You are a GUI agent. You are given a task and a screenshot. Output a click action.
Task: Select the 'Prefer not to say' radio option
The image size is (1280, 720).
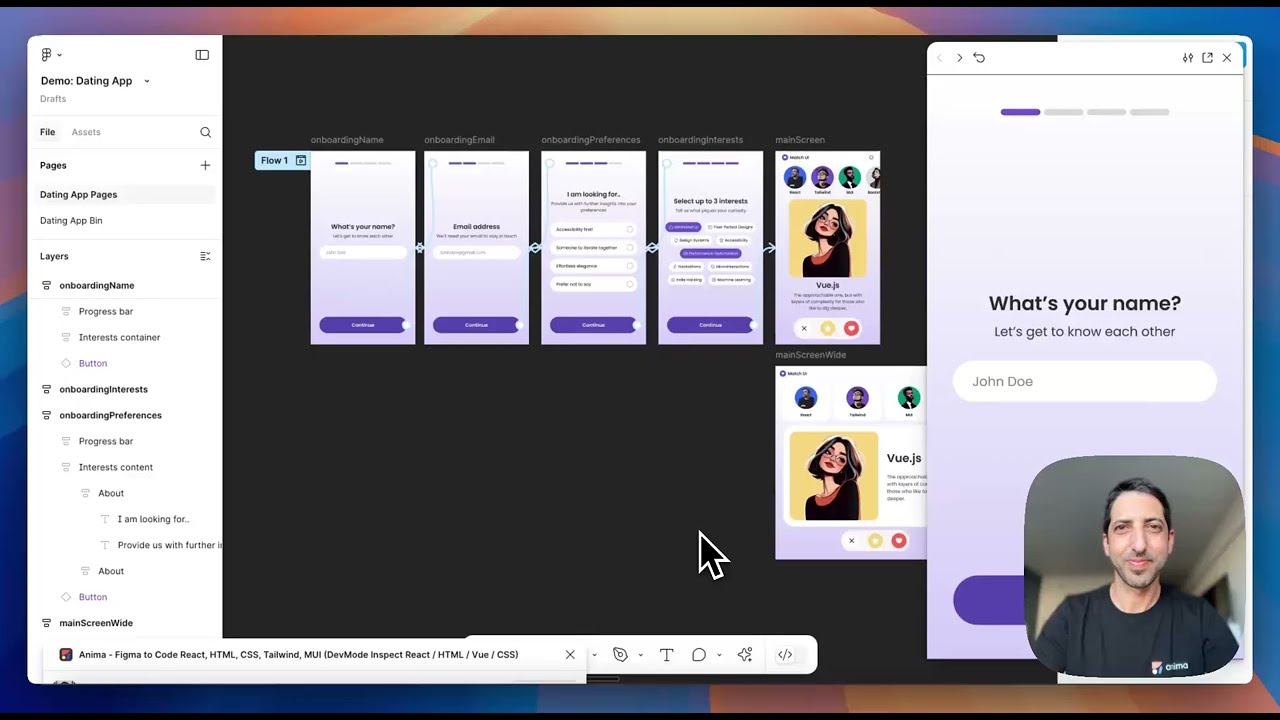point(593,284)
